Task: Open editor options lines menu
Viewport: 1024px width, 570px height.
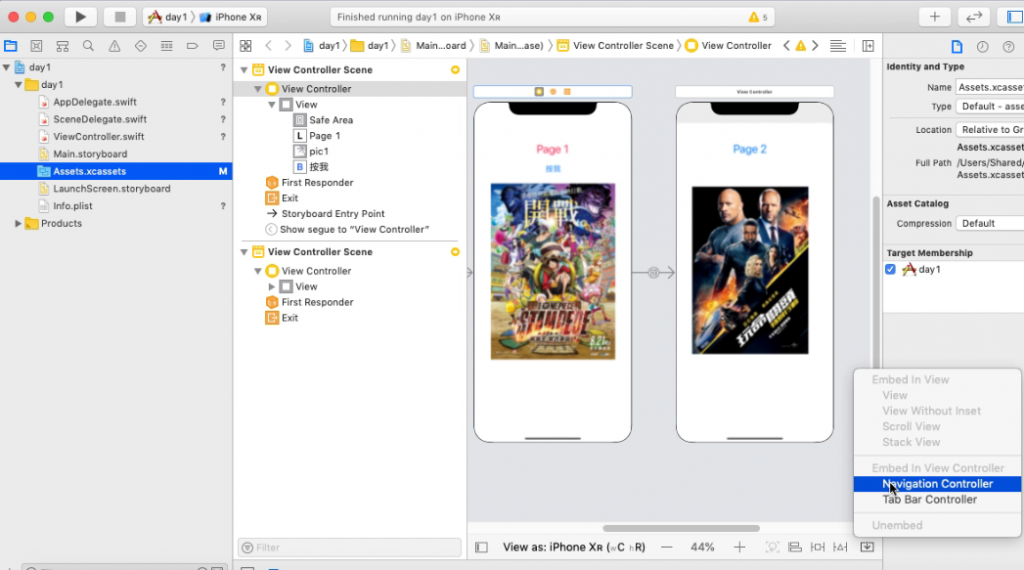Action: pos(838,46)
